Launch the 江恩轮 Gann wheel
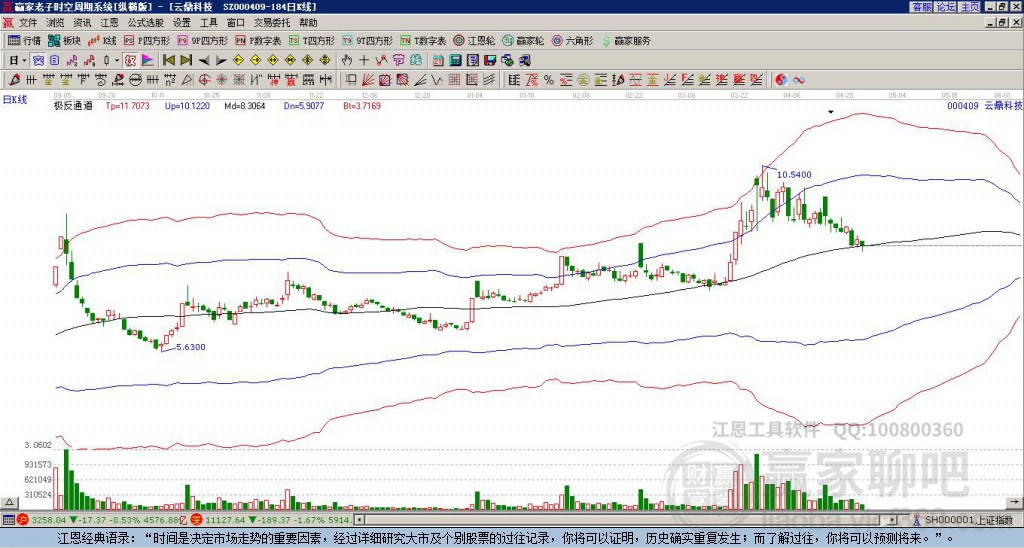This screenshot has width=1024, height=548. click(x=474, y=40)
